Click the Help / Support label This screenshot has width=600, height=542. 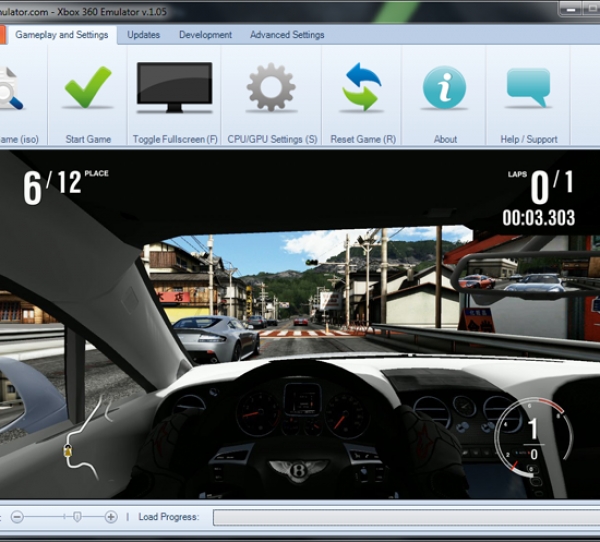click(528, 139)
